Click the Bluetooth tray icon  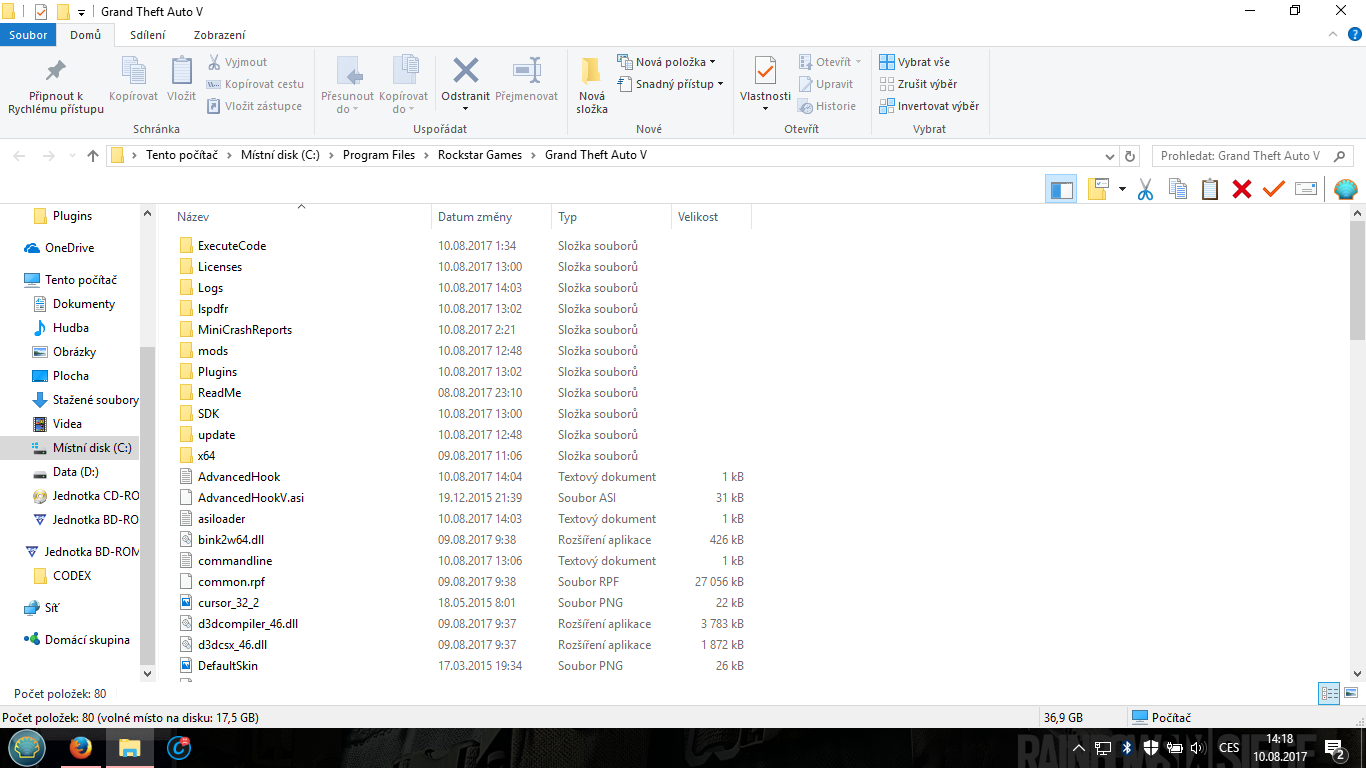[1126, 747]
